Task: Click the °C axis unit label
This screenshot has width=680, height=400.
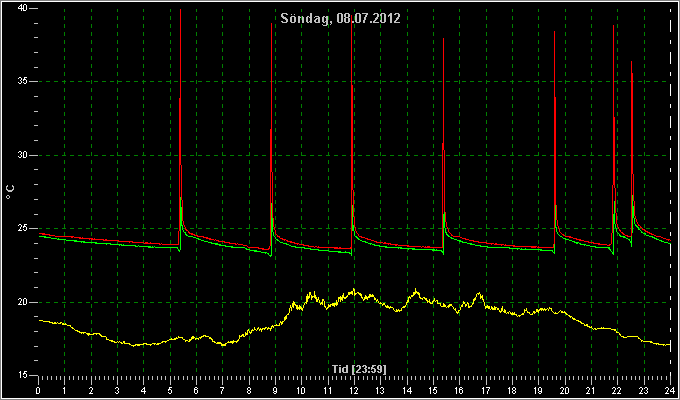Action: pos(11,192)
